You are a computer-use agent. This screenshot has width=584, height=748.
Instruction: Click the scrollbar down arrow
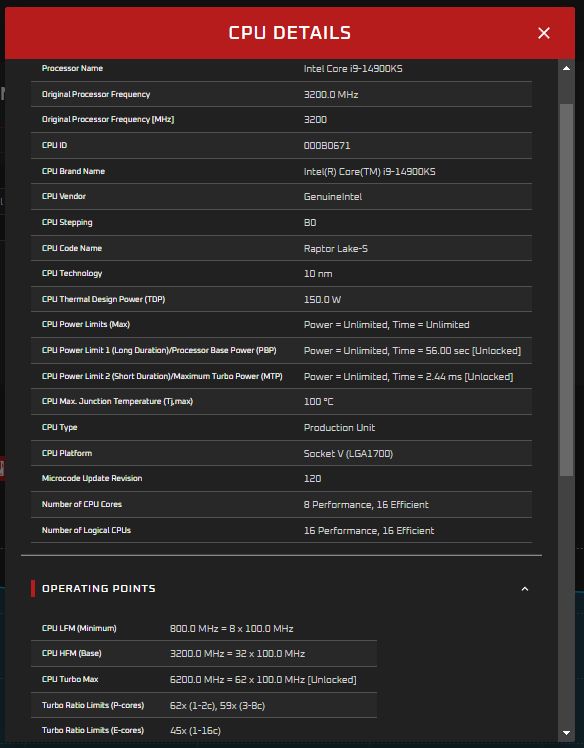pyautogui.click(x=566, y=732)
